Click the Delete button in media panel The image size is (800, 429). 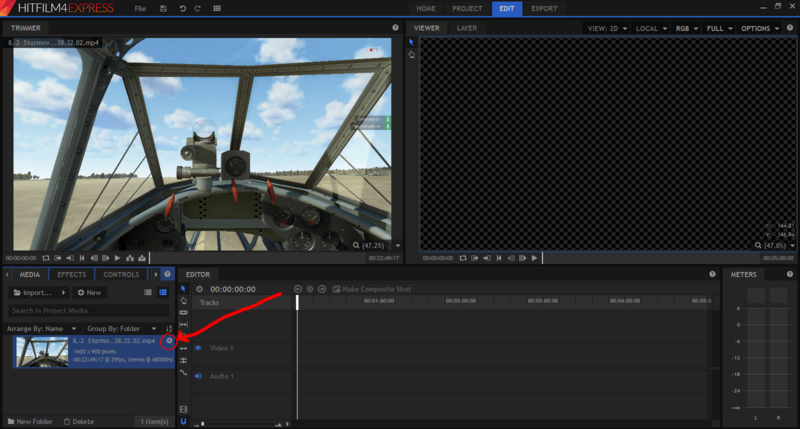79,422
